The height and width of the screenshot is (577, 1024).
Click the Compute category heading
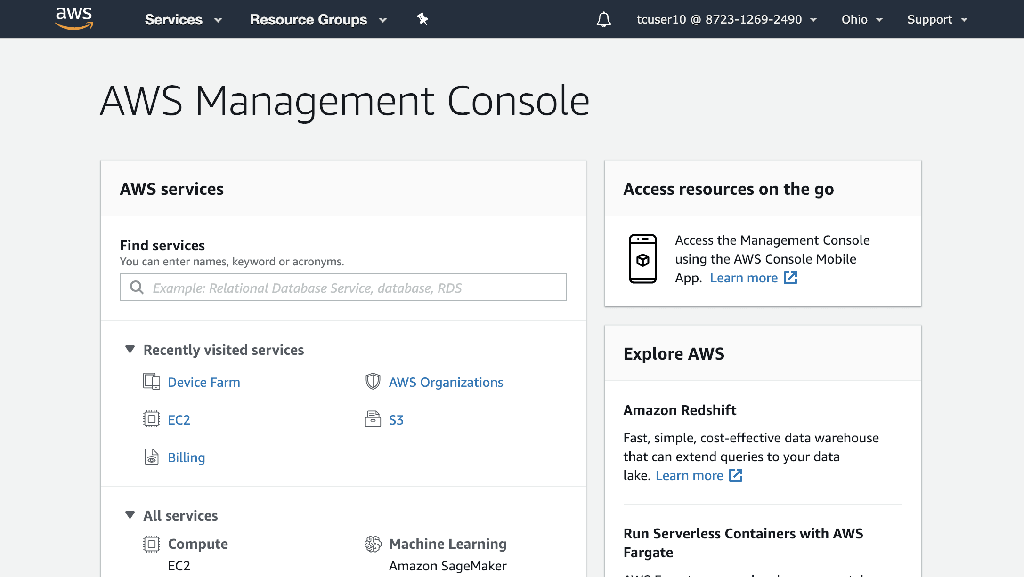pos(198,544)
